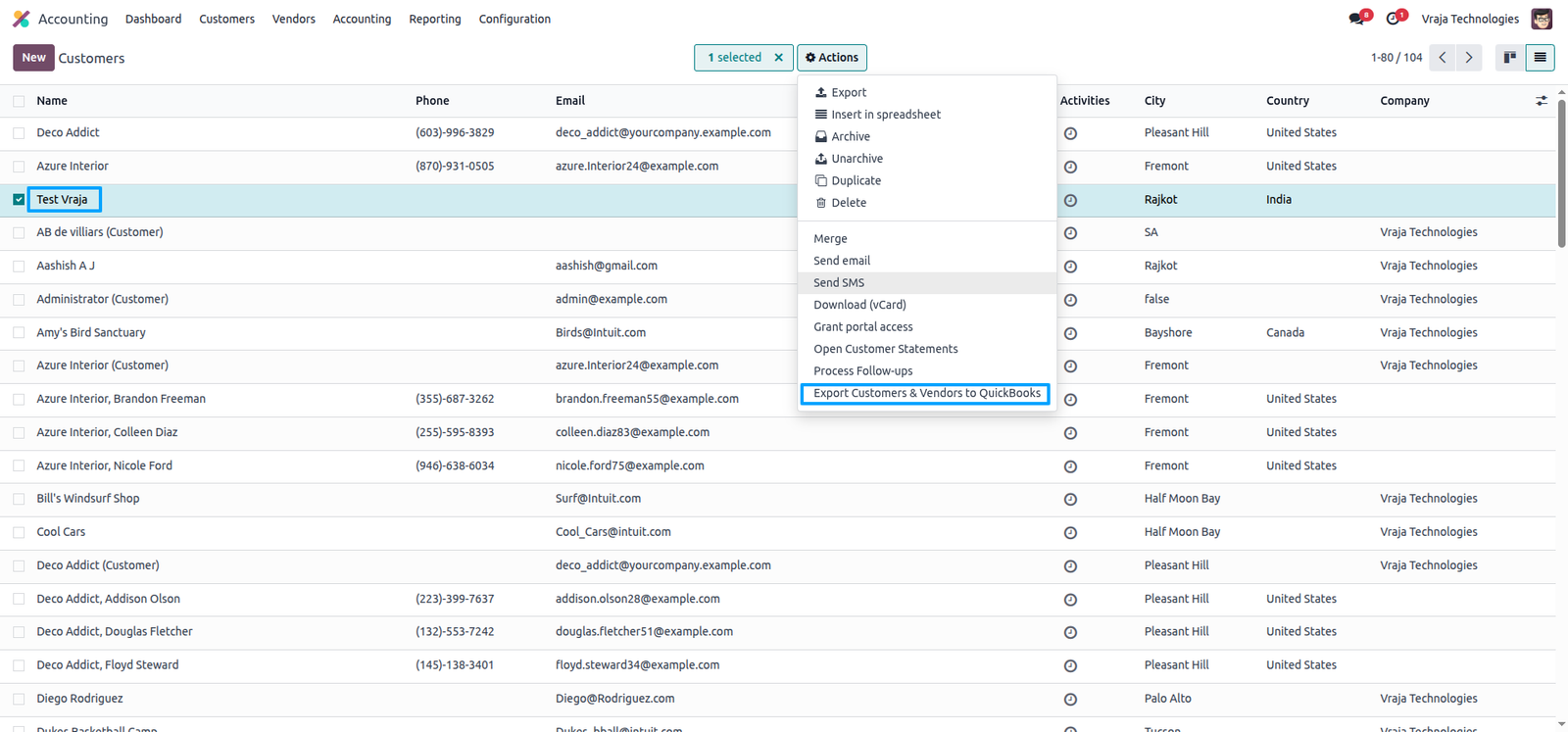Select Send SMS from actions list
This screenshot has width=1568, height=732.
[839, 282]
